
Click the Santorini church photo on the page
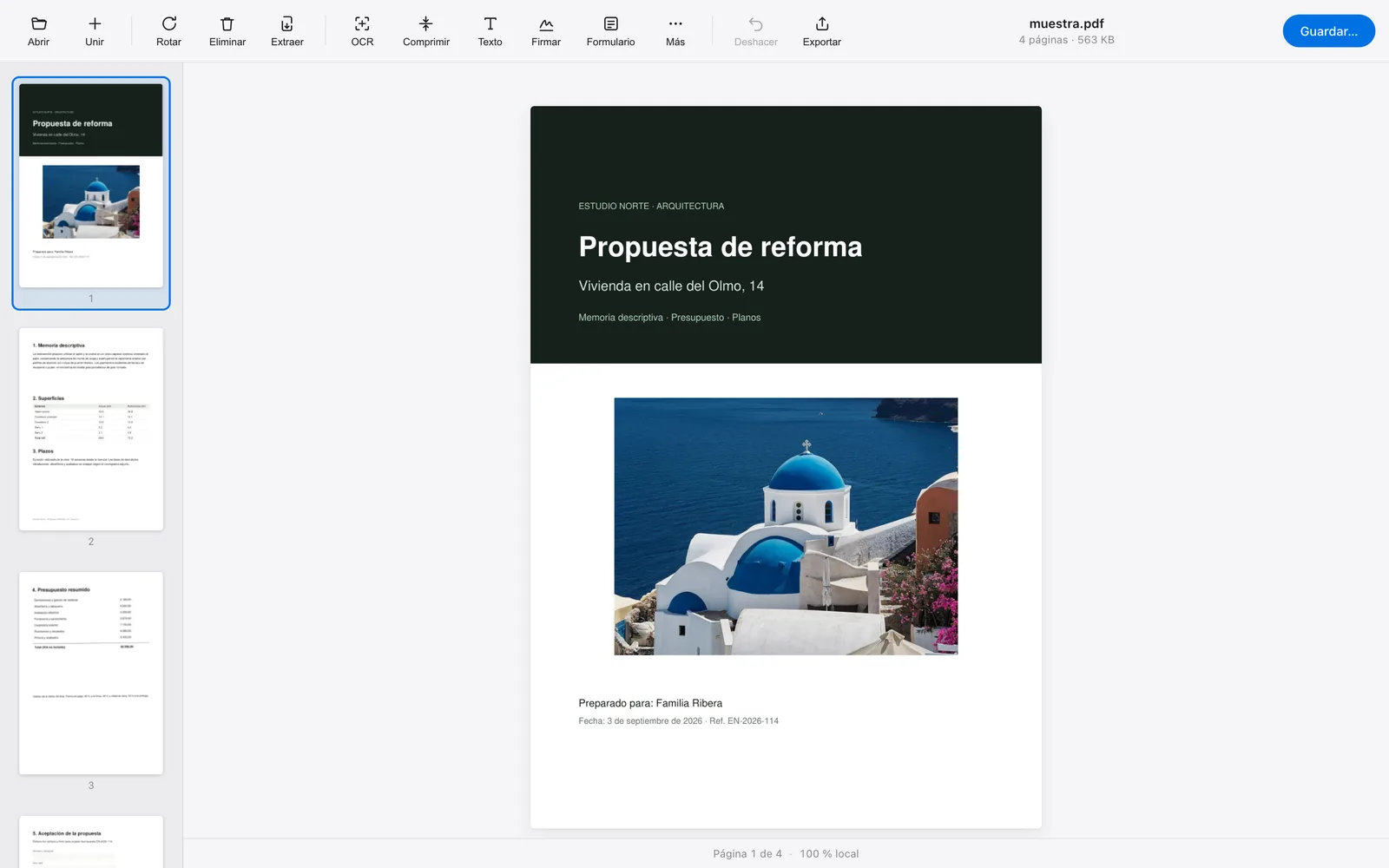[786, 526]
